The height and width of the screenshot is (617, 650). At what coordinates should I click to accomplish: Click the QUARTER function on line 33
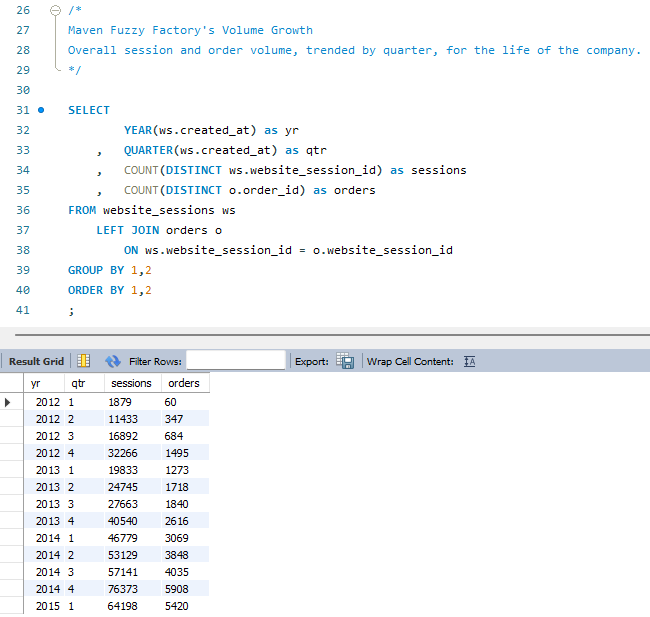(148, 150)
